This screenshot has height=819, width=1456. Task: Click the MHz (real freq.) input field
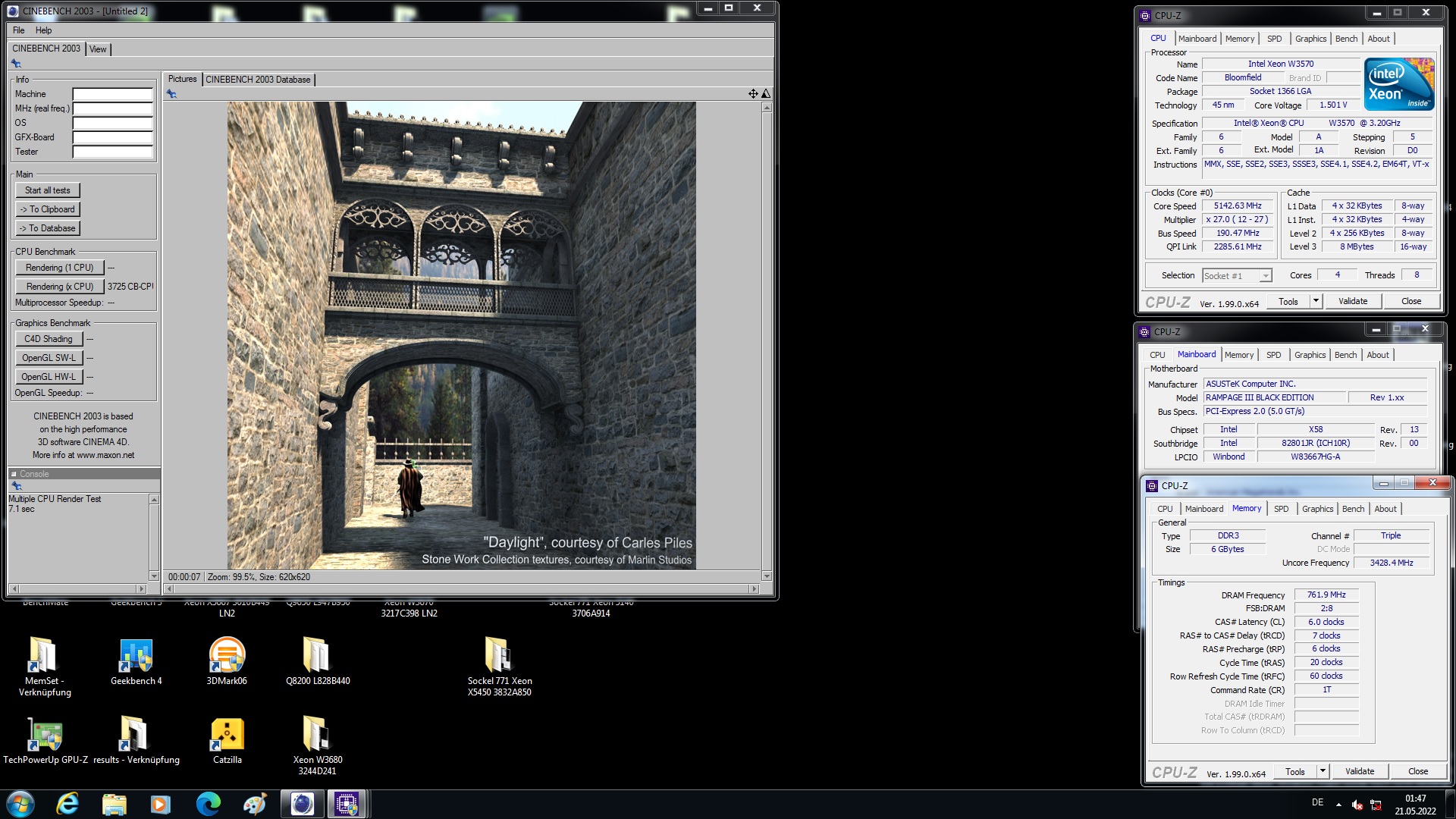(113, 108)
